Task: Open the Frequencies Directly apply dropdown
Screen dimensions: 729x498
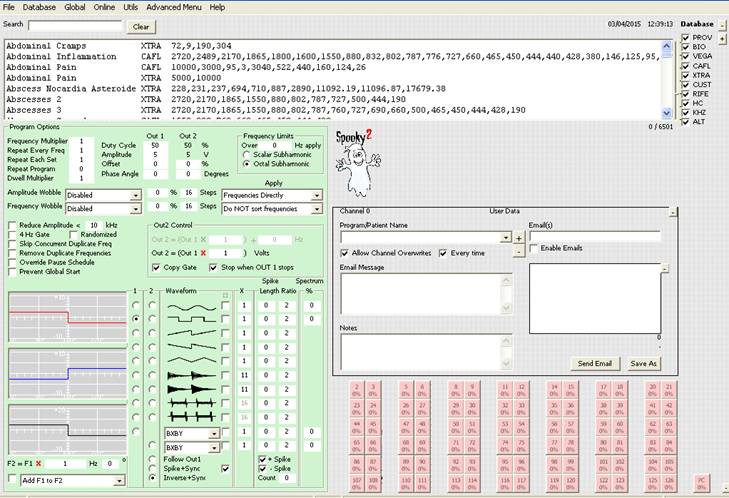Action: [316, 195]
